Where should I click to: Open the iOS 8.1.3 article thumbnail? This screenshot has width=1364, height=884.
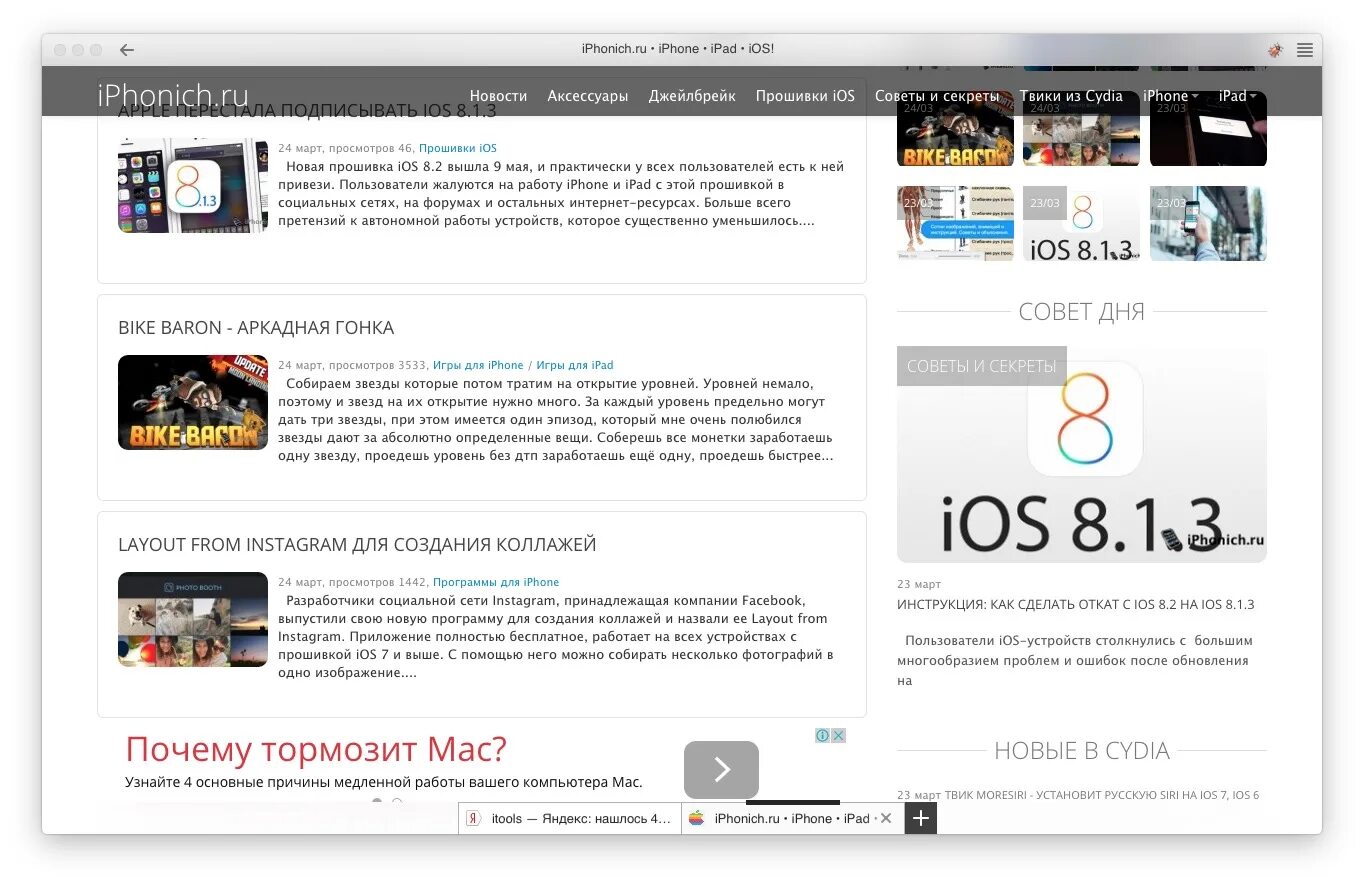pos(193,186)
